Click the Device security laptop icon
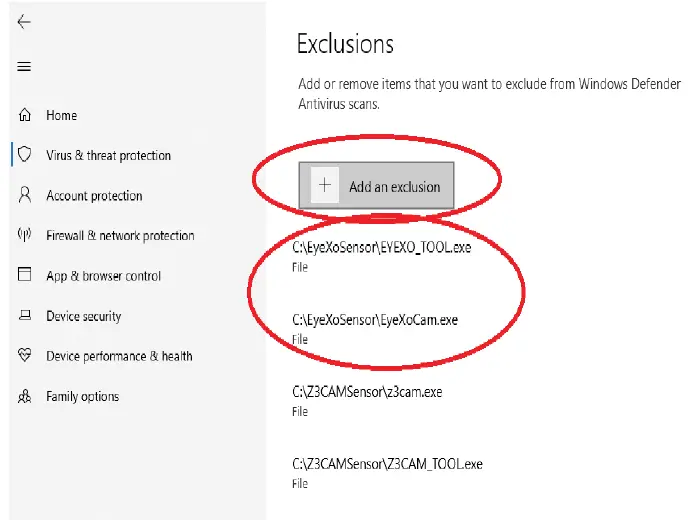691x520 pixels. [x=25, y=317]
